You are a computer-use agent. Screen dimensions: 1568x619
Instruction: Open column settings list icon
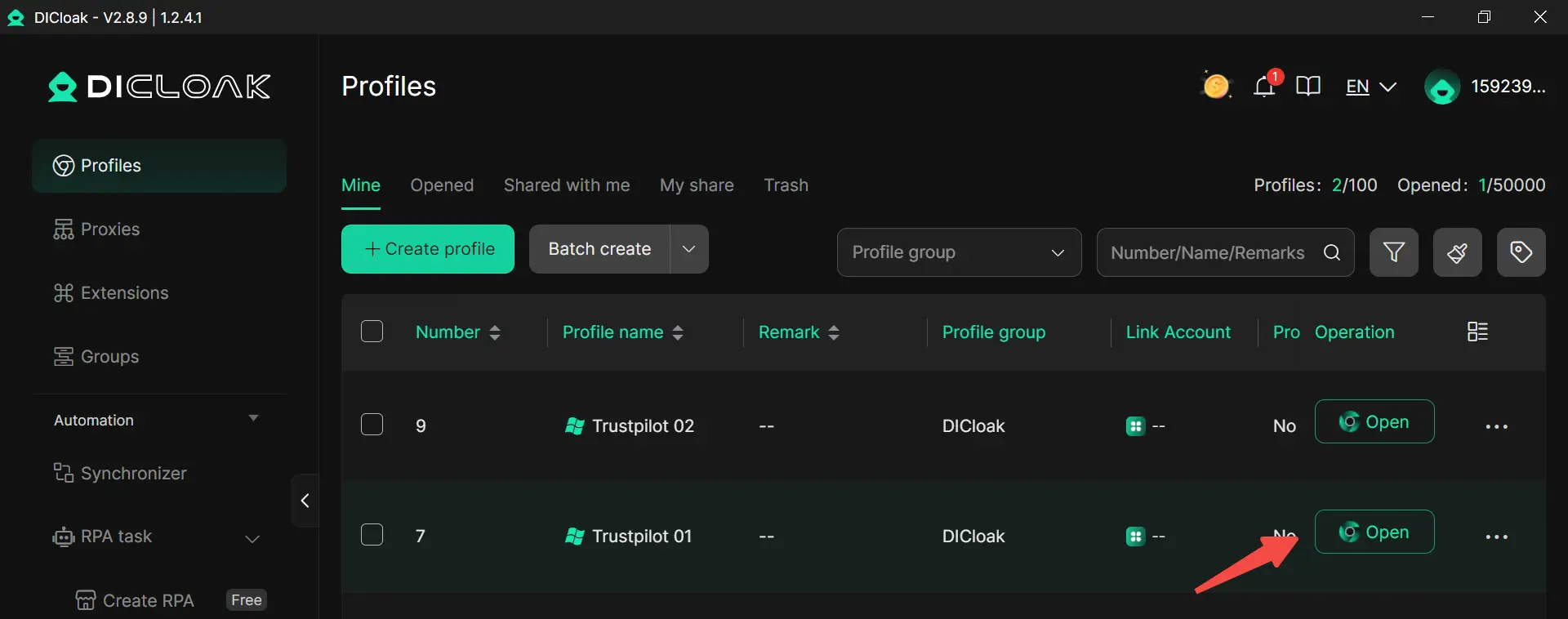(x=1477, y=332)
